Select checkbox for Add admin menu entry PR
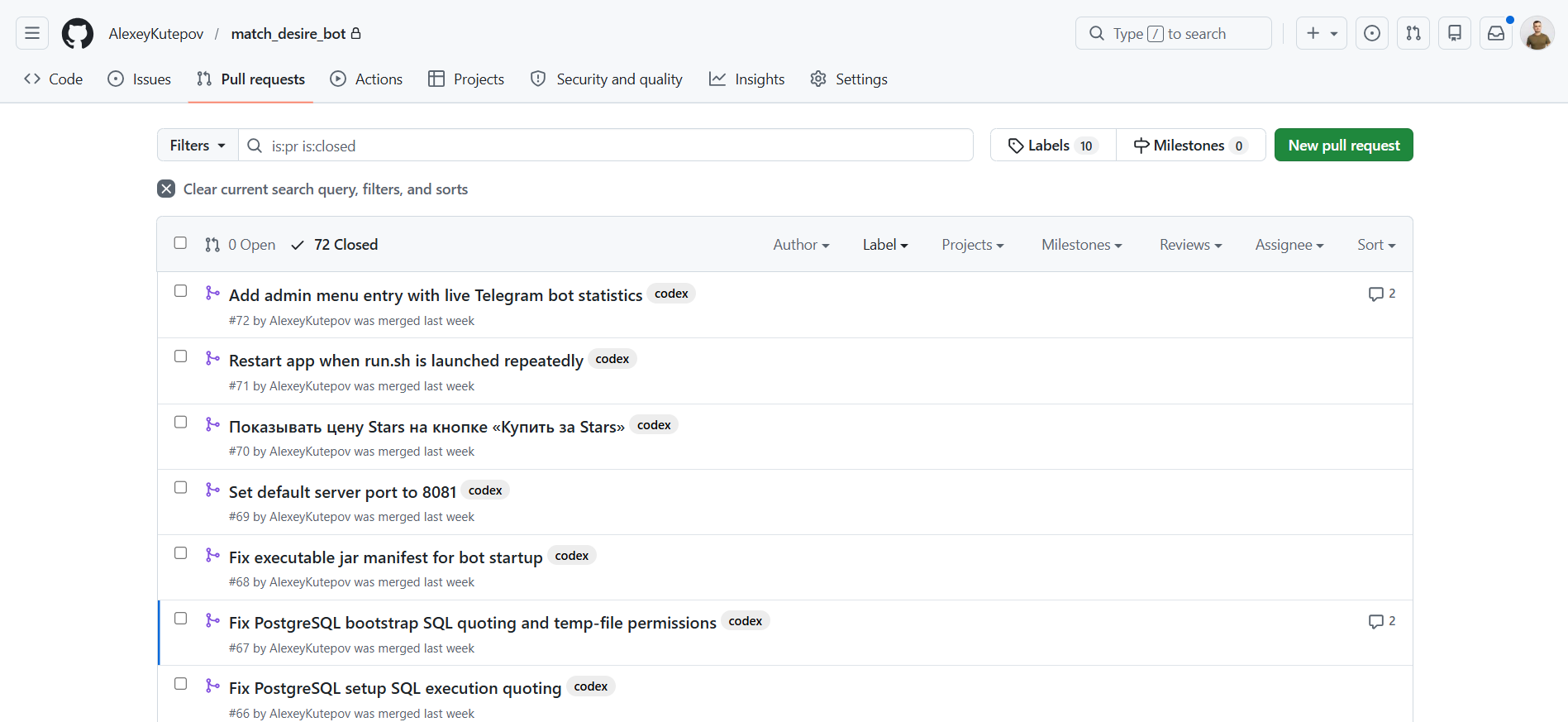The width and height of the screenshot is (1568, 722). coord(180,291)
